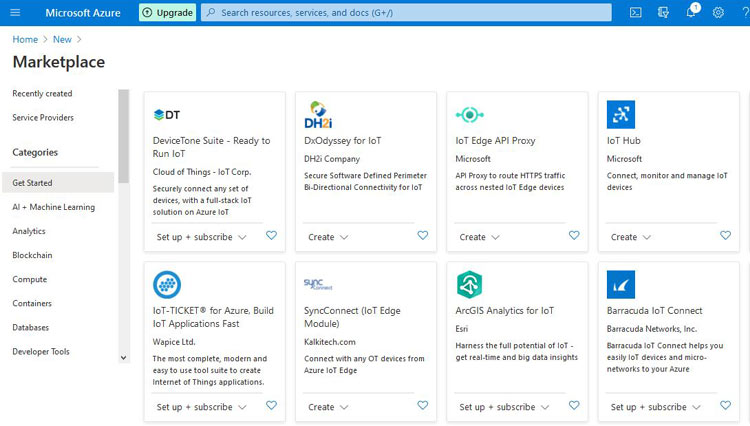Expand the Create dropdown on IoT Hub

click(631, 237)
